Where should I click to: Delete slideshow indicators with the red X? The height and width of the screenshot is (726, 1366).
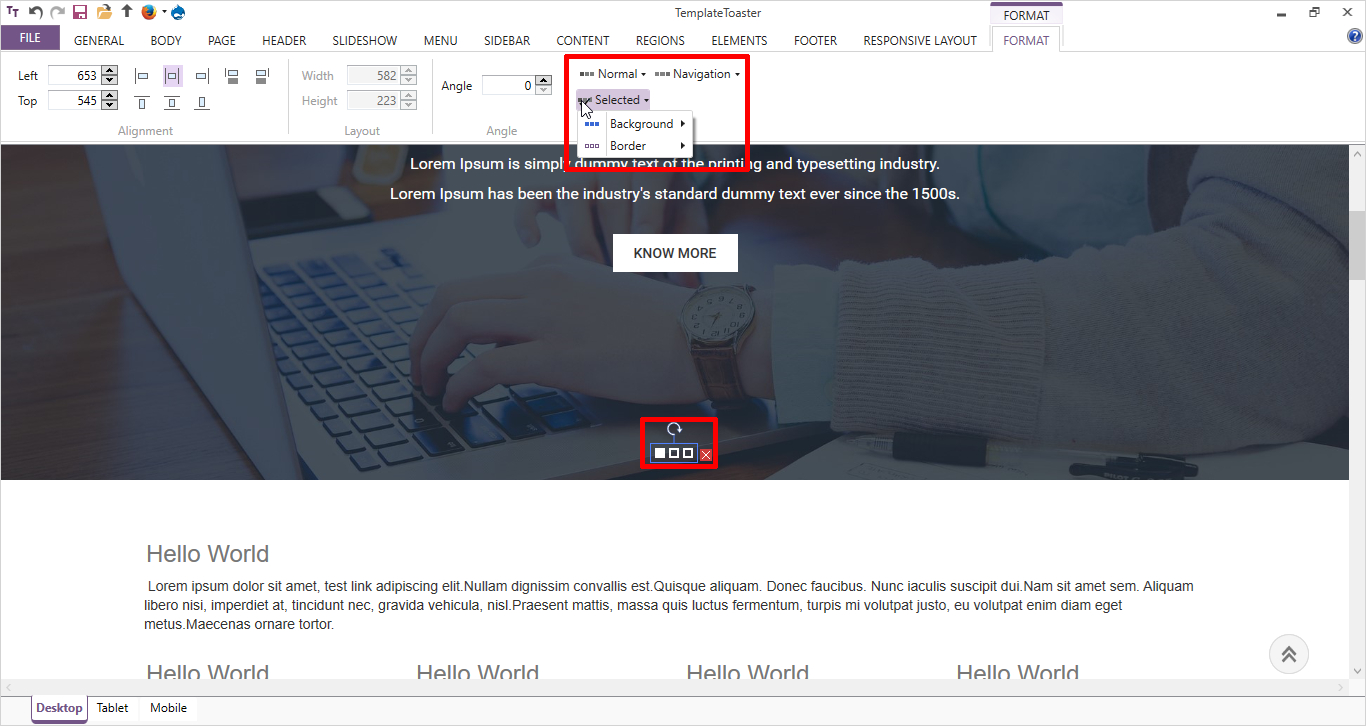(x=706, y=455)
